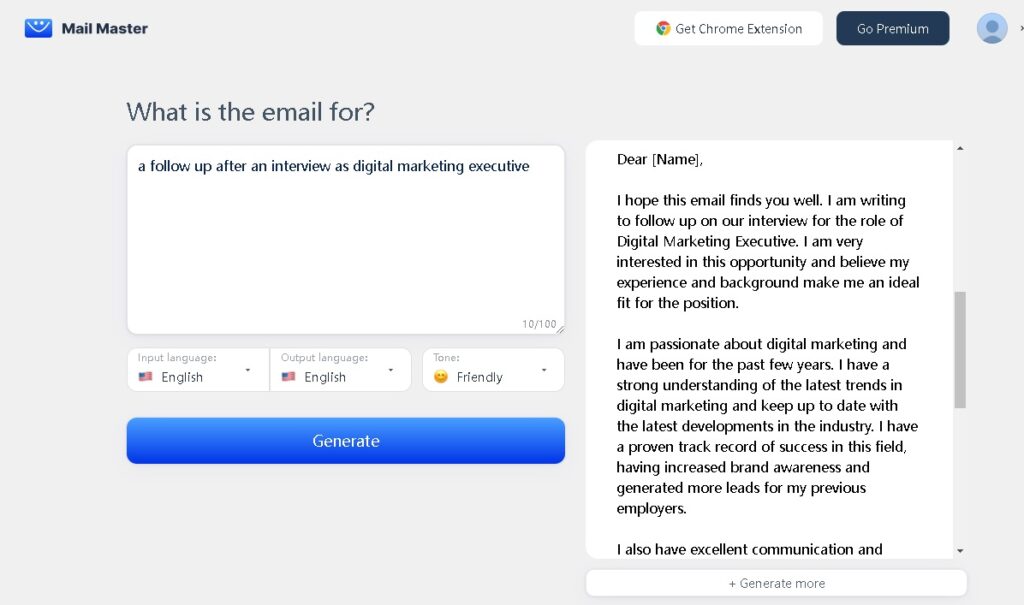
Task: Expand the Output language dropdown arrow
Action: pyautogui.click(x=391, y=370)
